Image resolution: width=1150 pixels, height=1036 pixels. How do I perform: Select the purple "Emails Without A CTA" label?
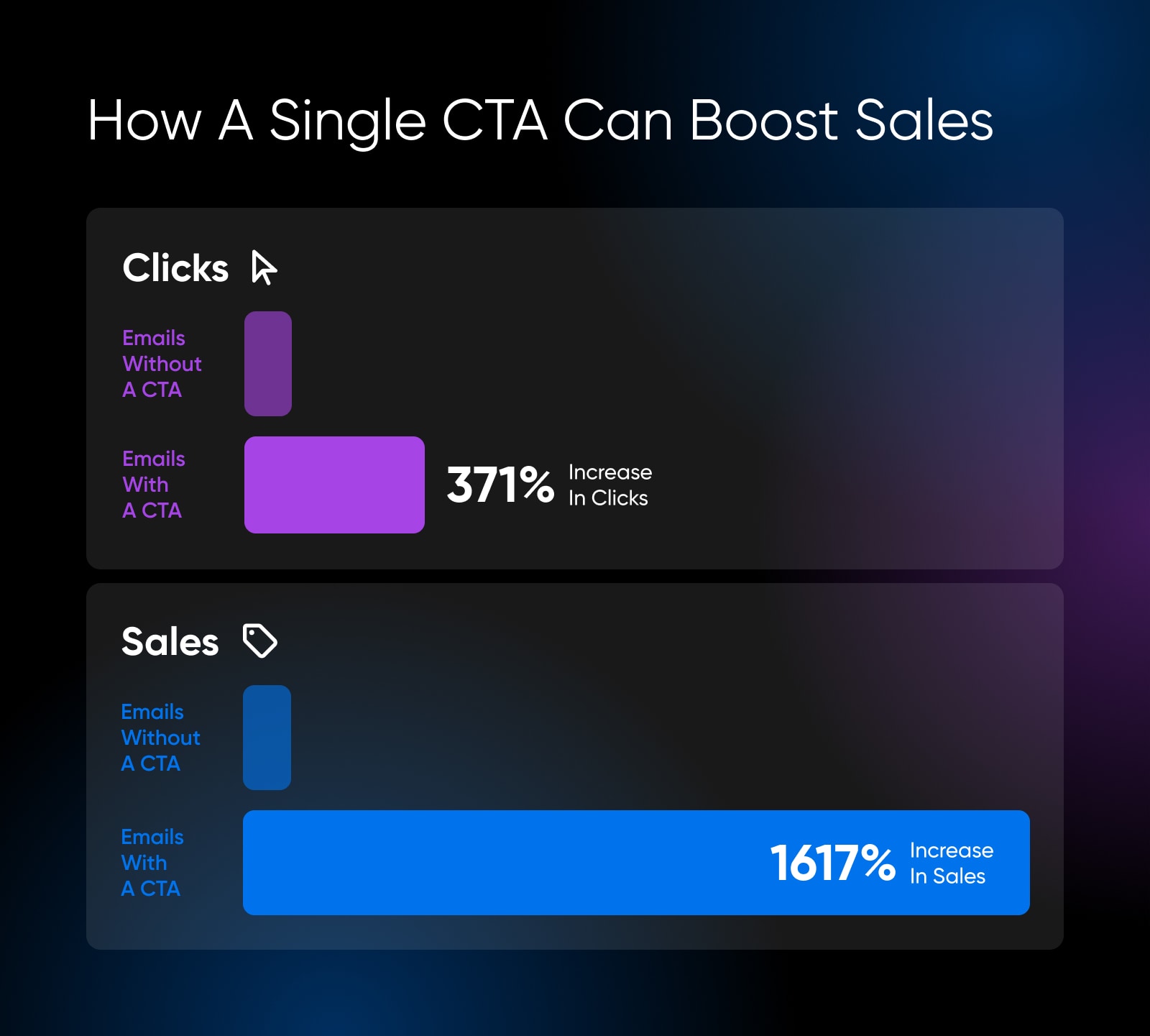coord(162,364)
